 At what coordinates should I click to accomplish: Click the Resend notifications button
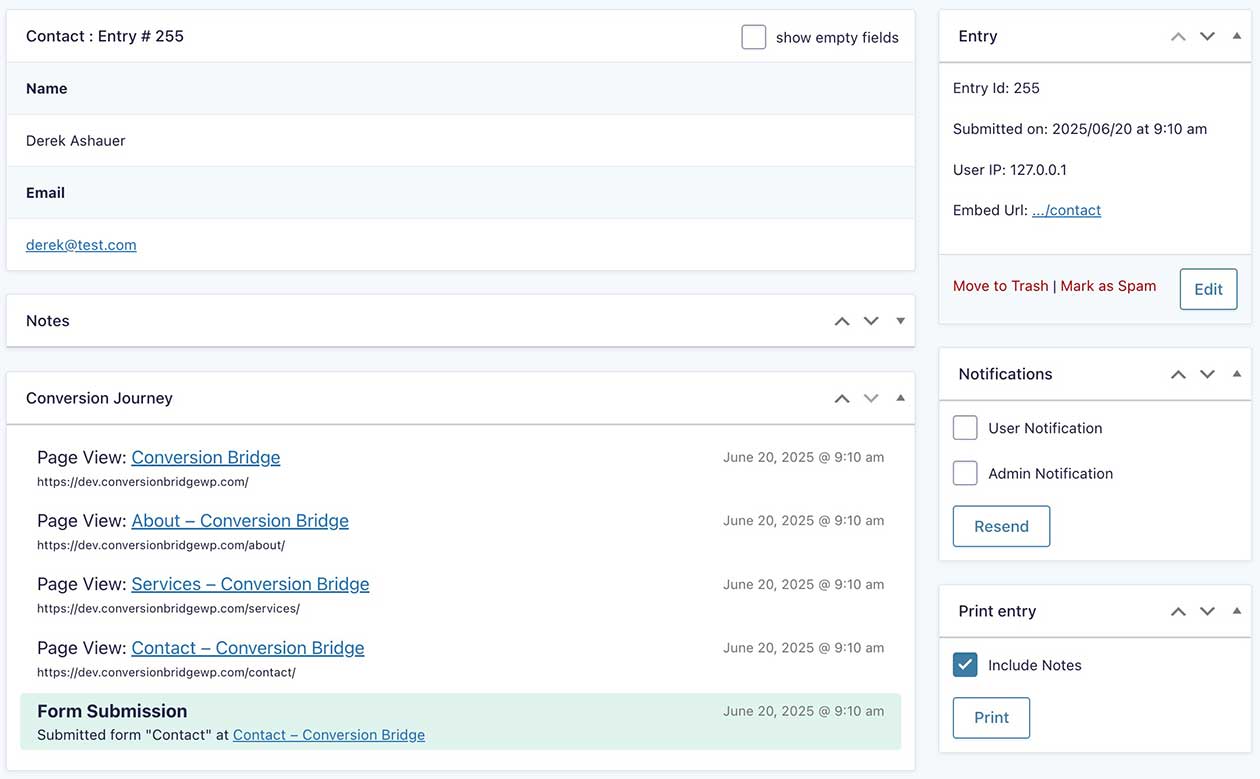click(x=1001, y=526)
